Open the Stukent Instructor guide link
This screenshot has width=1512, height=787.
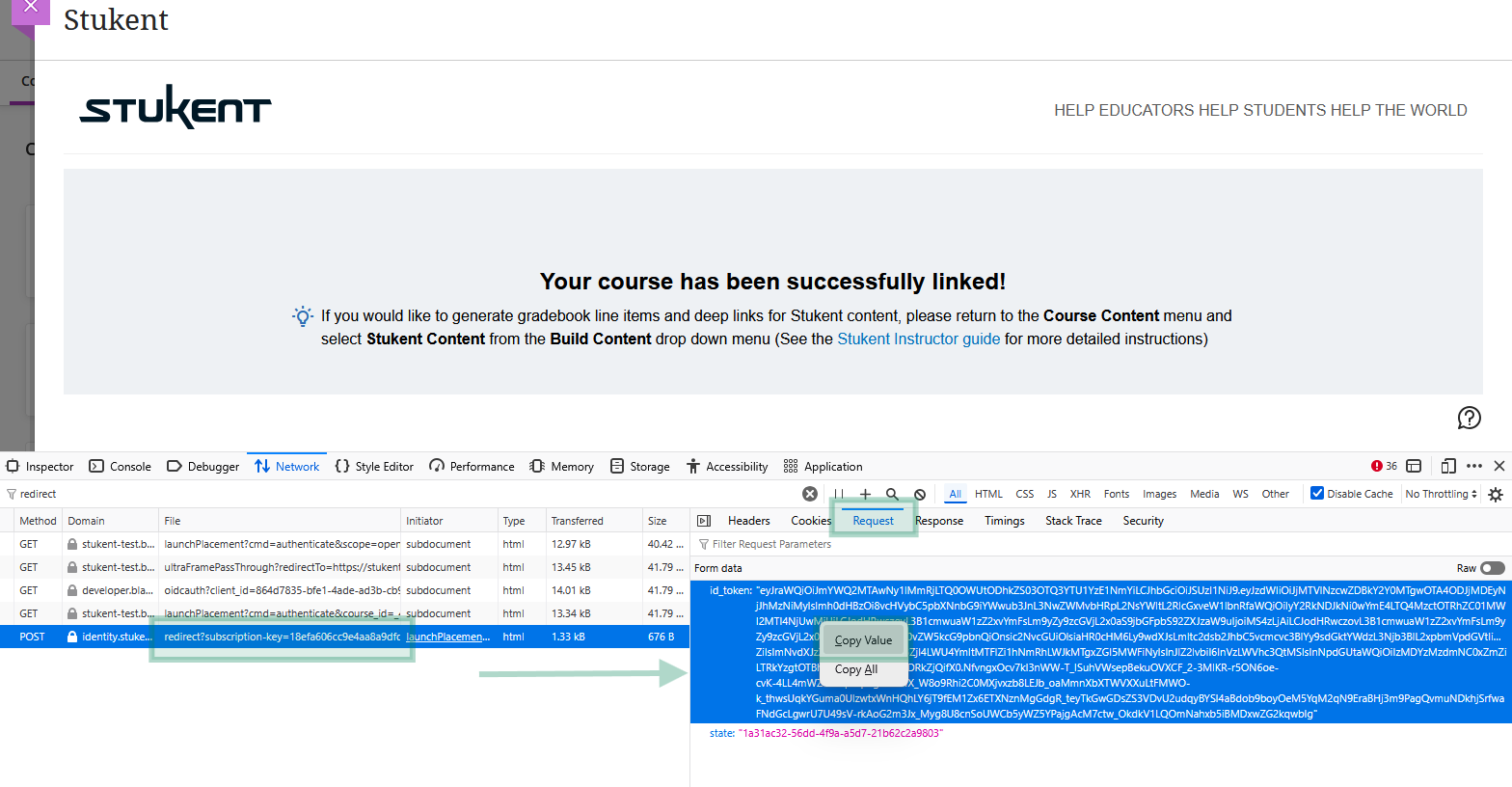point(919,339)
